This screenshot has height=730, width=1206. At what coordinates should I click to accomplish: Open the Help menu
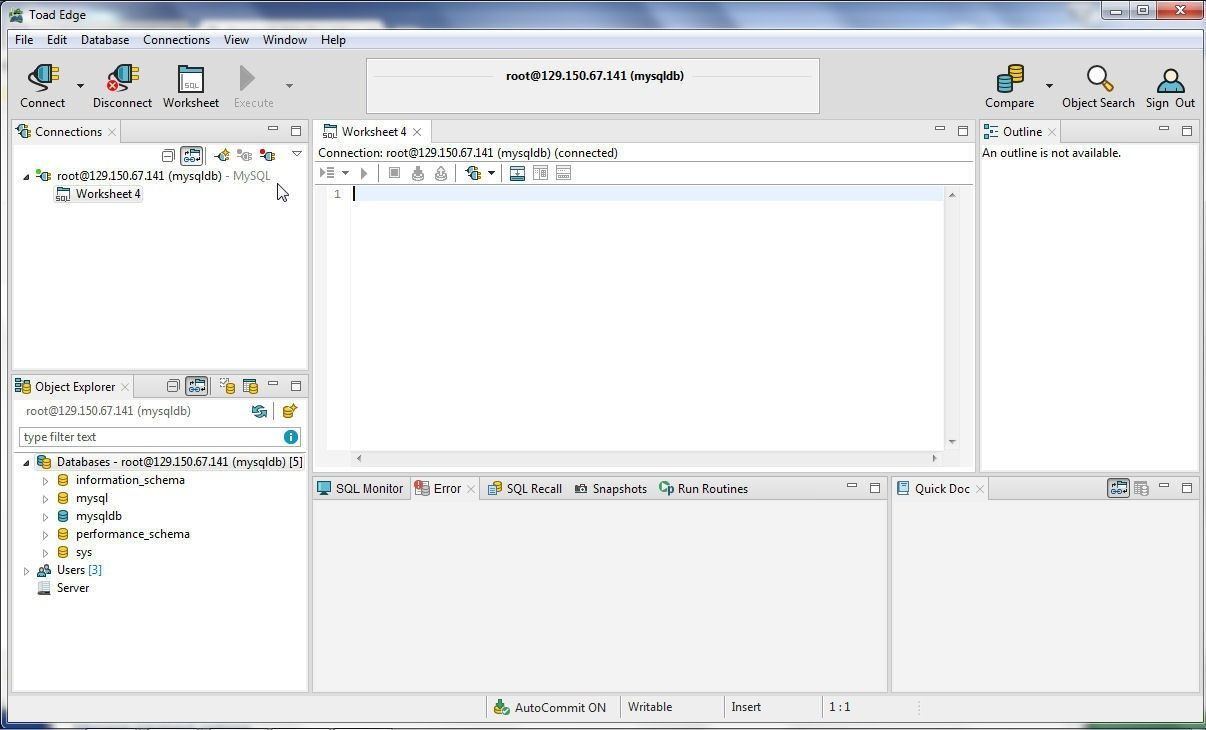(333, 40)
